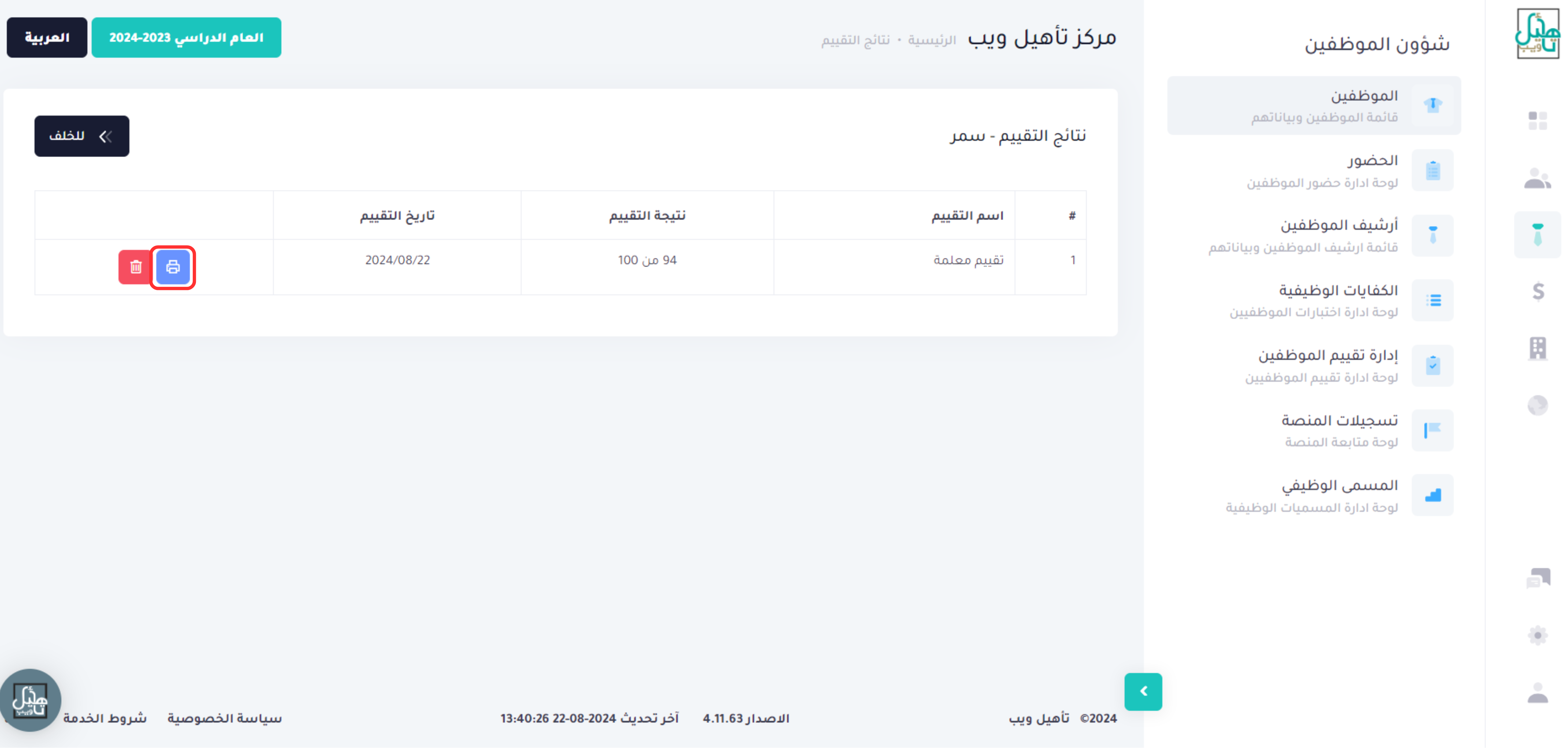Open the الموظفين menu item
Image resolution: width=1568 pixels, height=748 pixels.
click(x=1314, y=105)
